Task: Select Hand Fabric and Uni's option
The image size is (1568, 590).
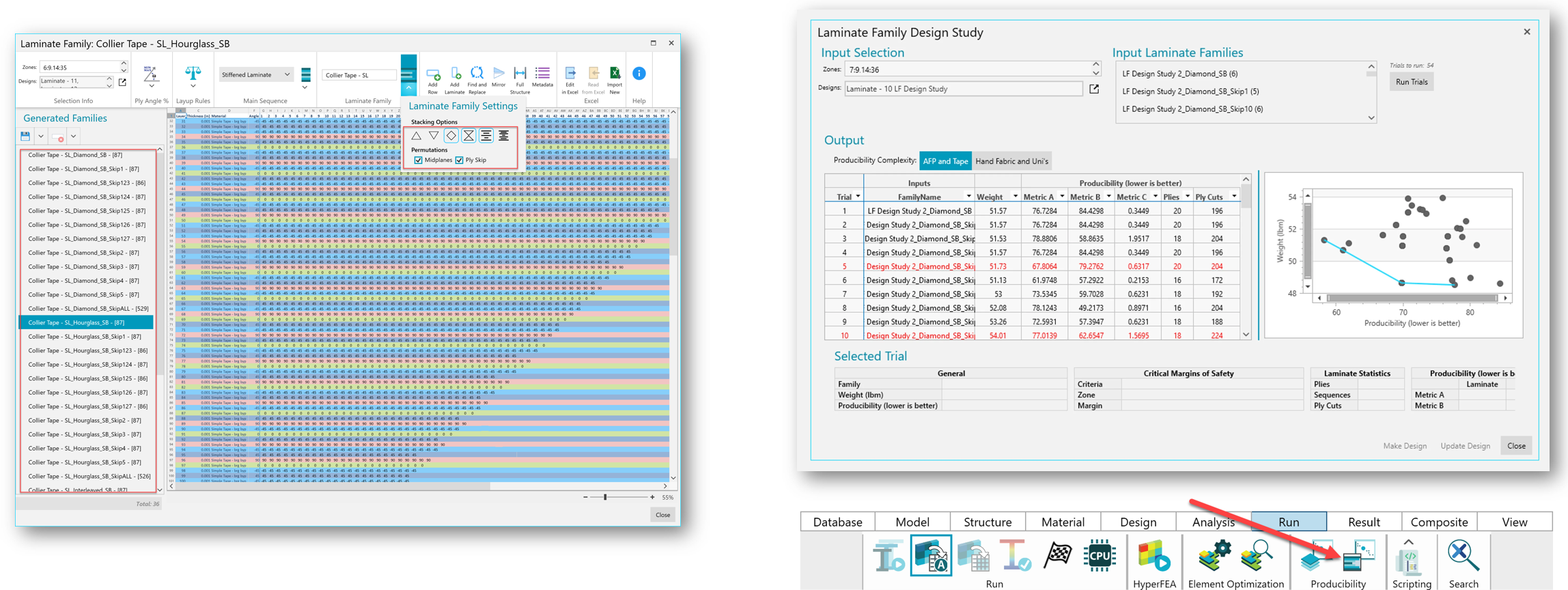Action: pyautogui.click(x=1011, y=161)
